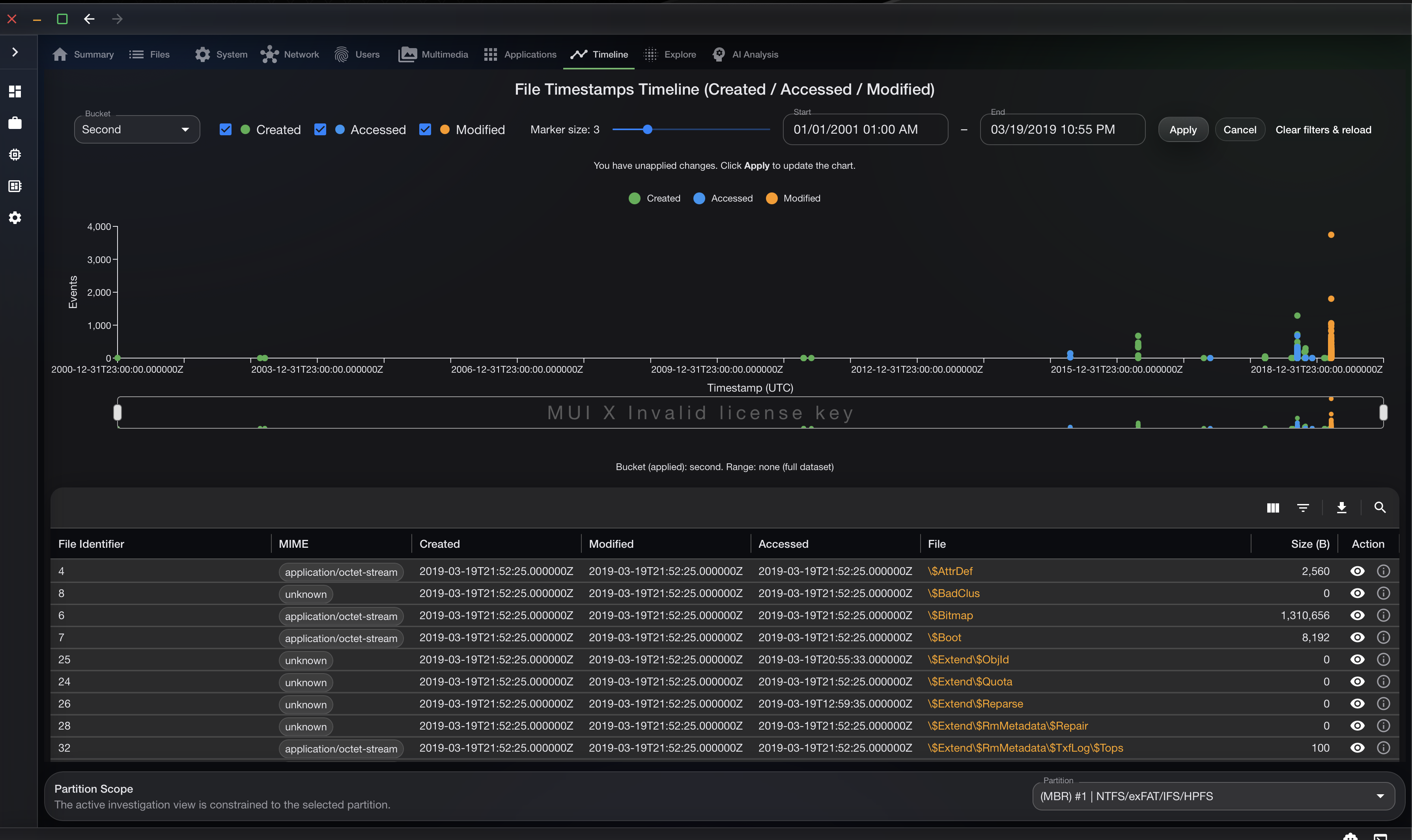Click the back navigation arrow
Viewport: 1412px width, 840px height.
[x=89, y=19]
